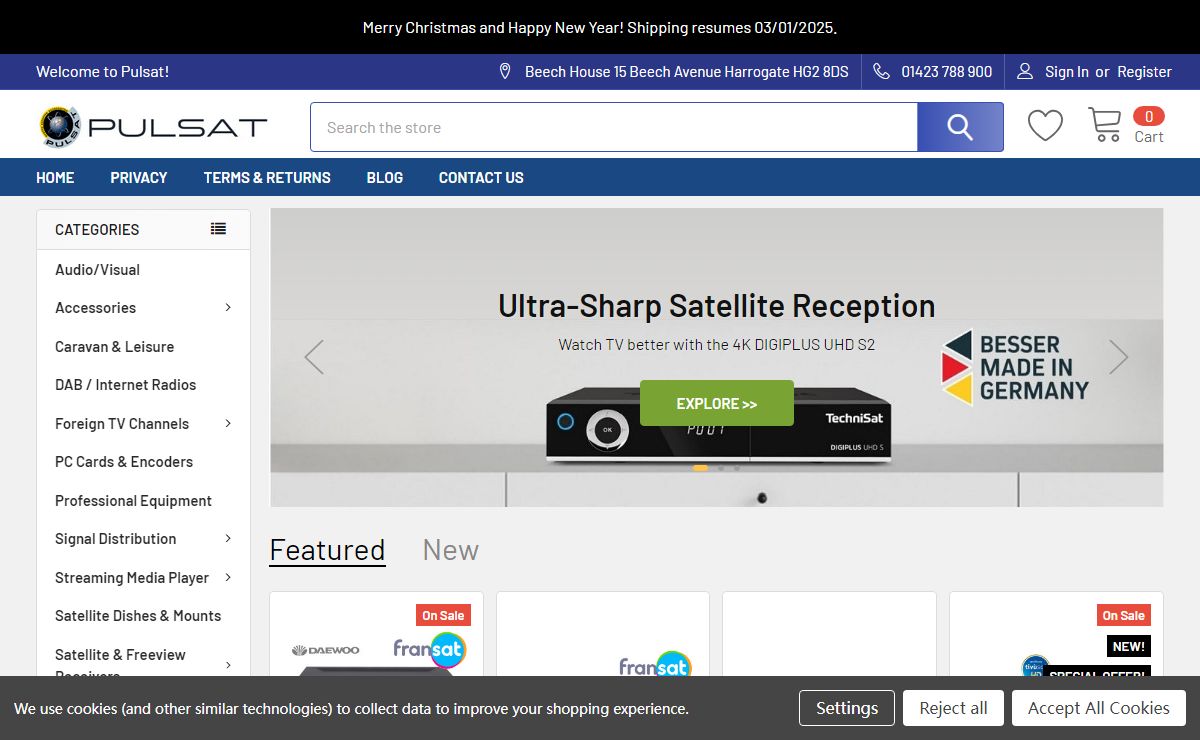The width and height of the screenshot is (1200, 740).
Task: Open Signal Distribution category
Action: click(115, 538)
